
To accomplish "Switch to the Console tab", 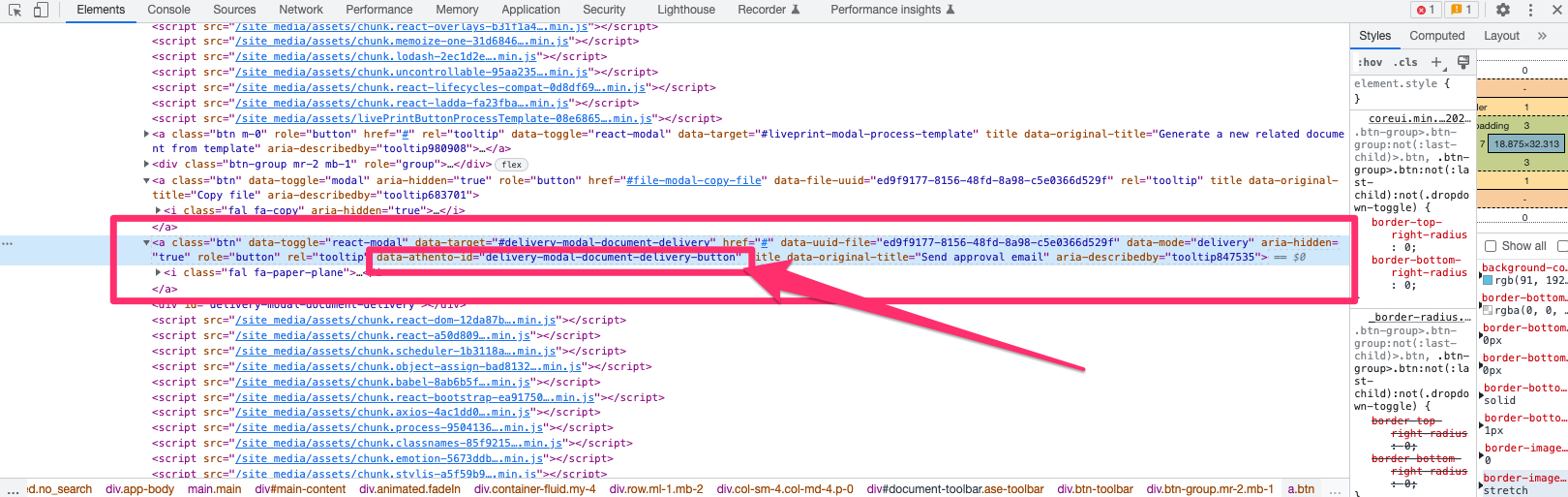I will coord(168,10).
